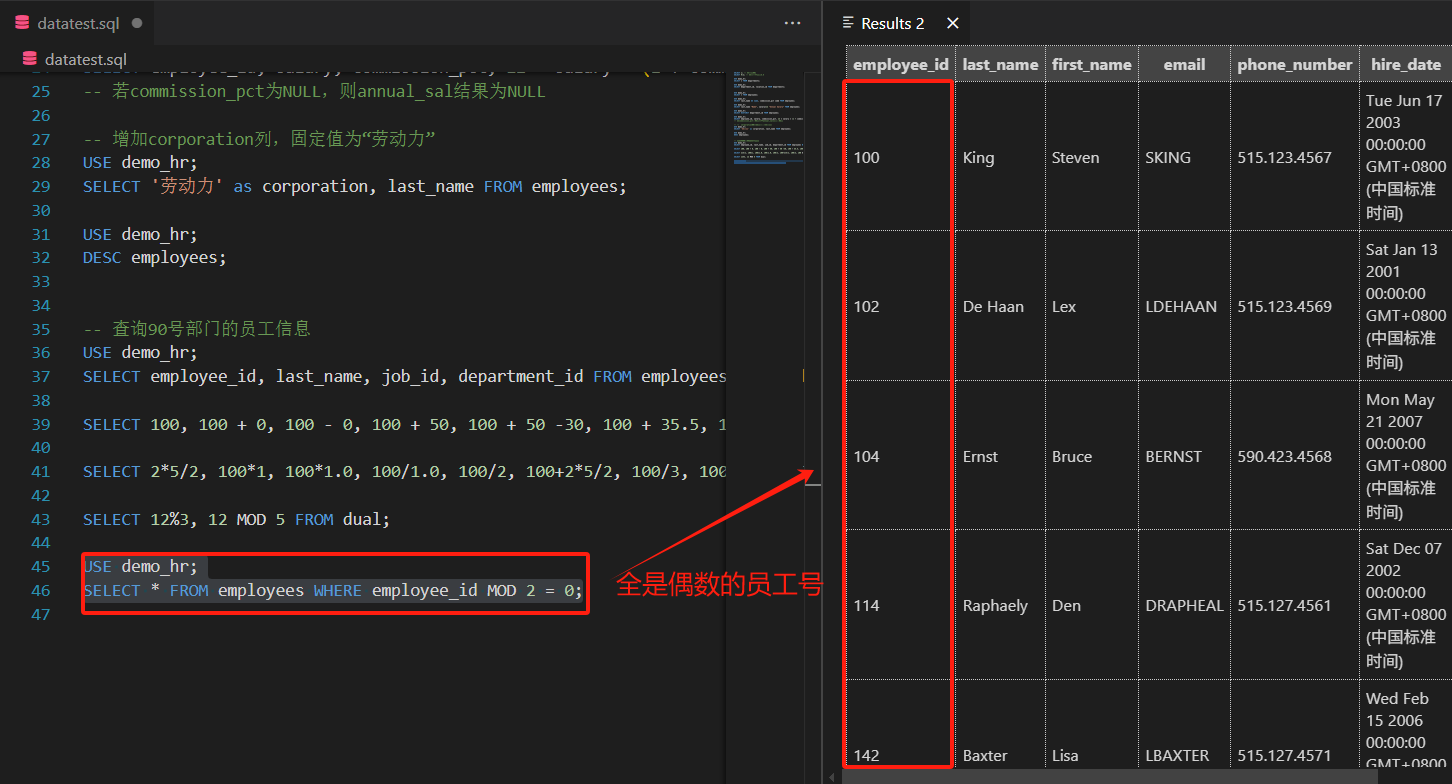Select the Results 2 tab
This screenshot has width=1452, height=784.
893,23
